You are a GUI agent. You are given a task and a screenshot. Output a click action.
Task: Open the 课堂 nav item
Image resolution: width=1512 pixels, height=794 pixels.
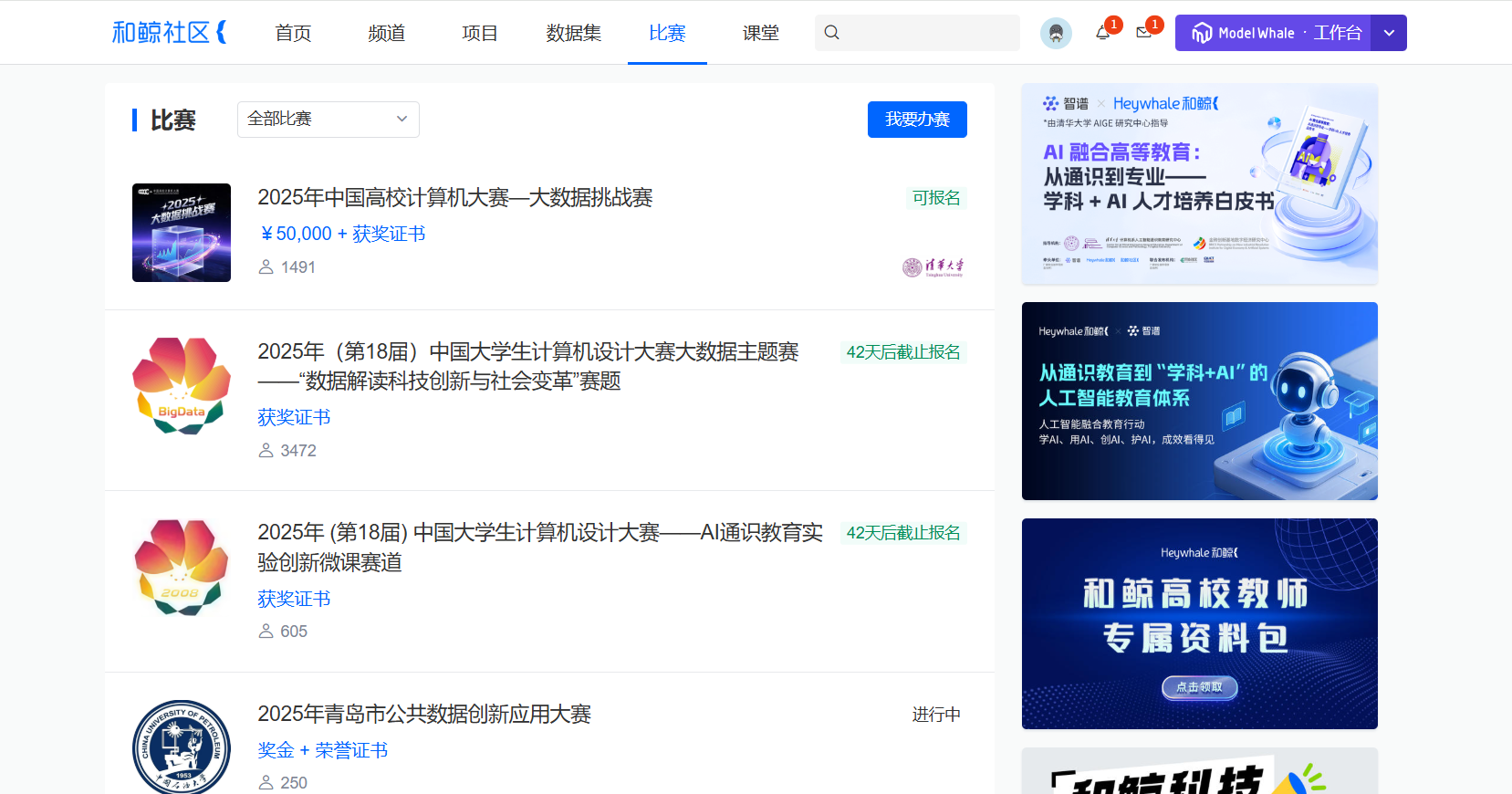point(761,33)
